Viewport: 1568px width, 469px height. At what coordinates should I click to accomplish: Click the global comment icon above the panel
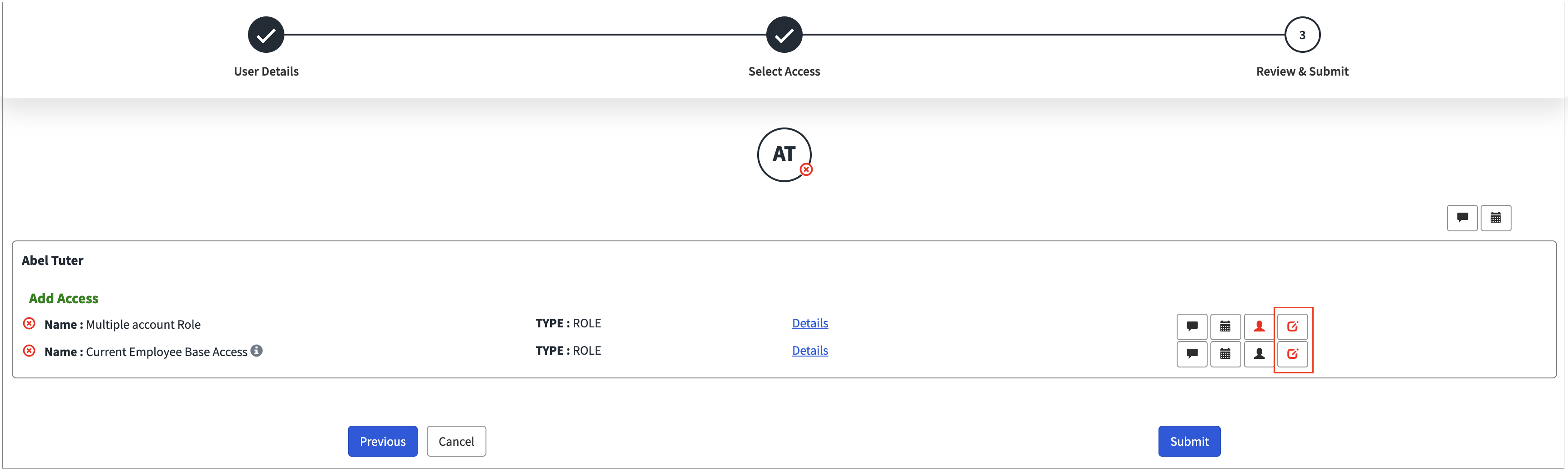pos(1462,218)
